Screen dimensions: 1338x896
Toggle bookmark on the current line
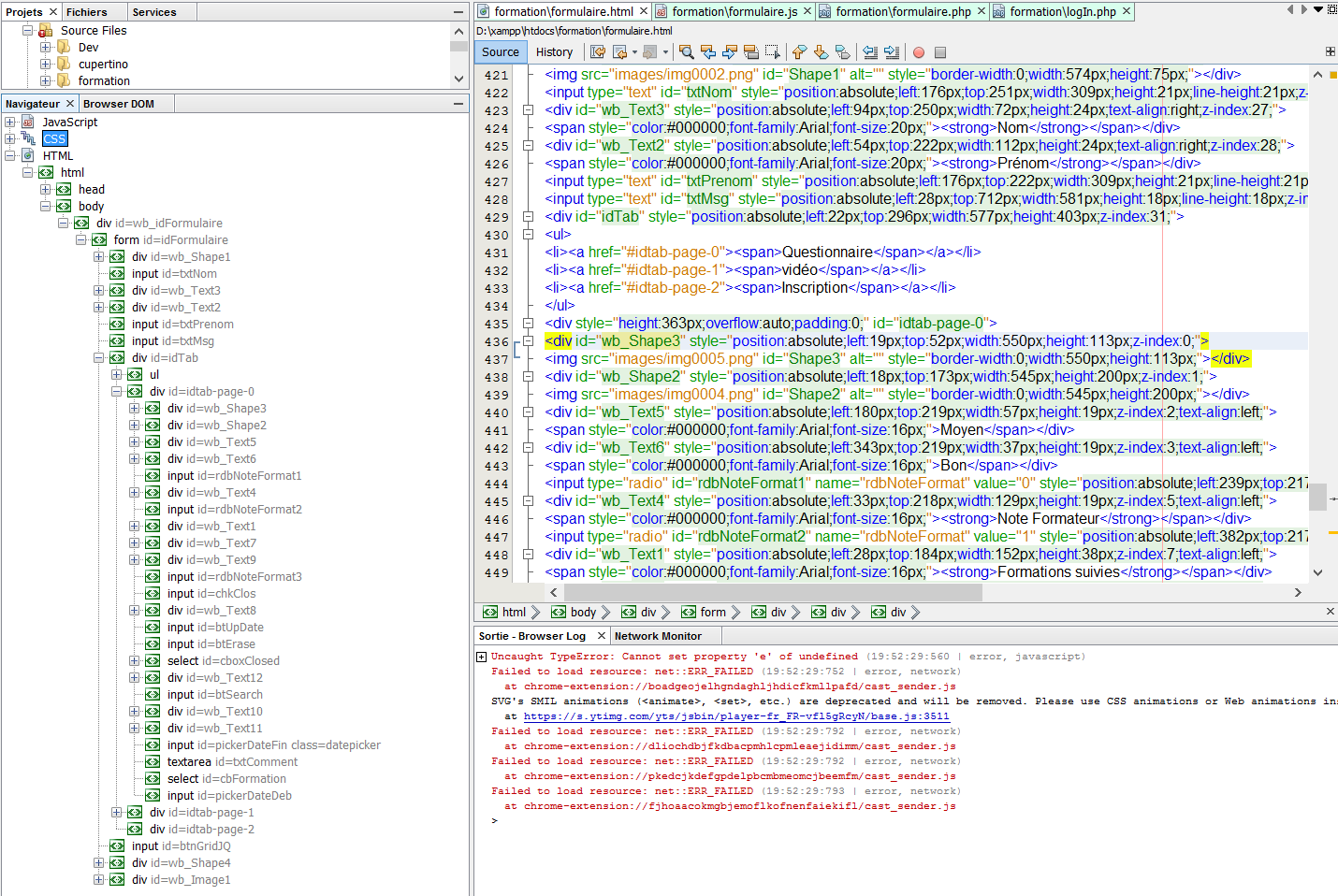point(842,52)
